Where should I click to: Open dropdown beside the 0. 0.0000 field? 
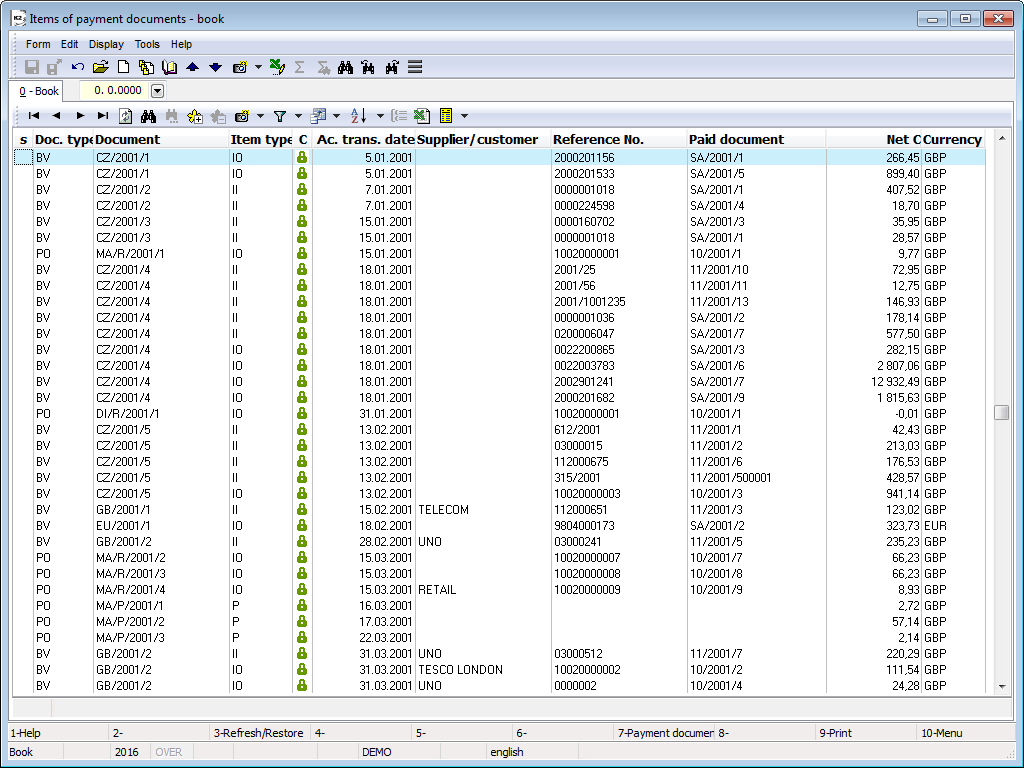coord(157,91)
